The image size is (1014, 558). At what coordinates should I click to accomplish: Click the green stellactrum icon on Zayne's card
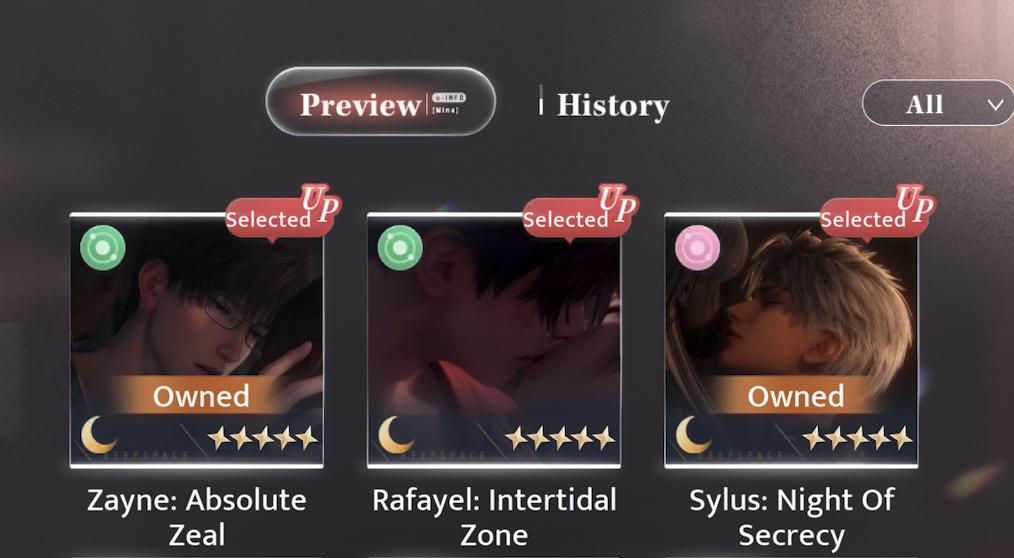coord(103,248)
